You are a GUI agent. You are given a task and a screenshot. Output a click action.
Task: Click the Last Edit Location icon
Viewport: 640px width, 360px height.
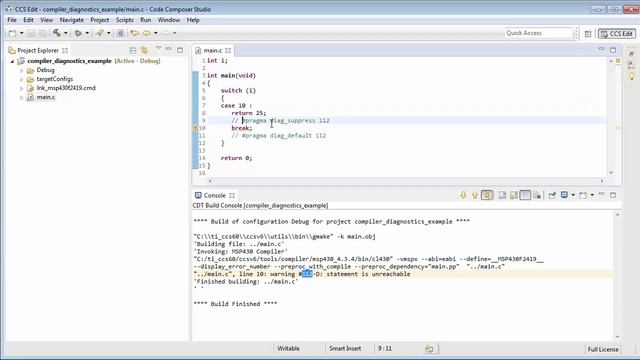click(134, 33)
